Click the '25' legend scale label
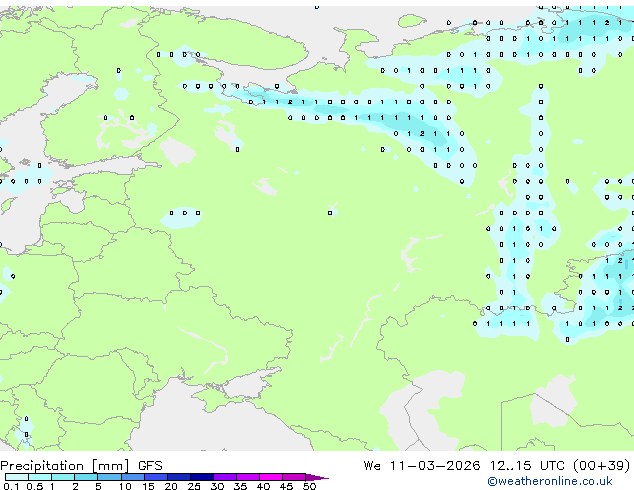Screen dimensions: 634x490 (x=194, y=486)
